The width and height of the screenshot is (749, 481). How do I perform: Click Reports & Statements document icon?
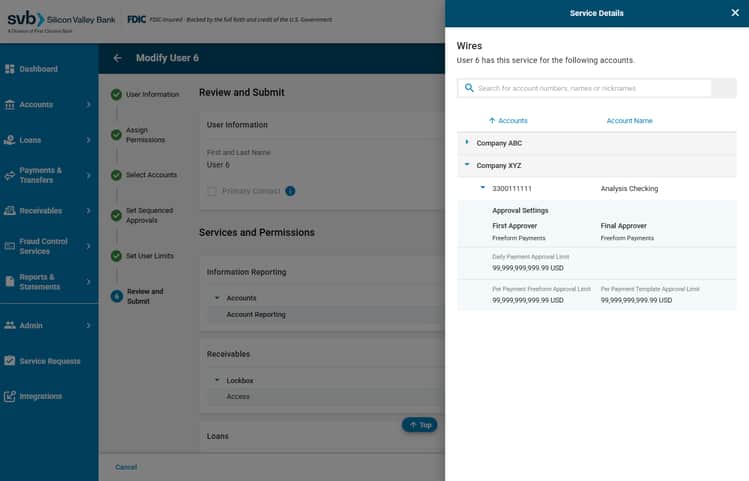[x=10, y=282]
